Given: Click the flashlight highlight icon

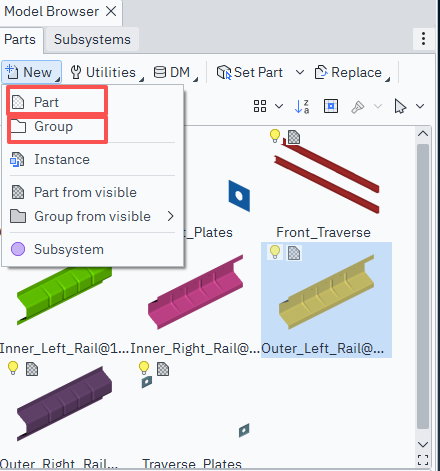Looking at the screenshot, I should tap(358, 107).
